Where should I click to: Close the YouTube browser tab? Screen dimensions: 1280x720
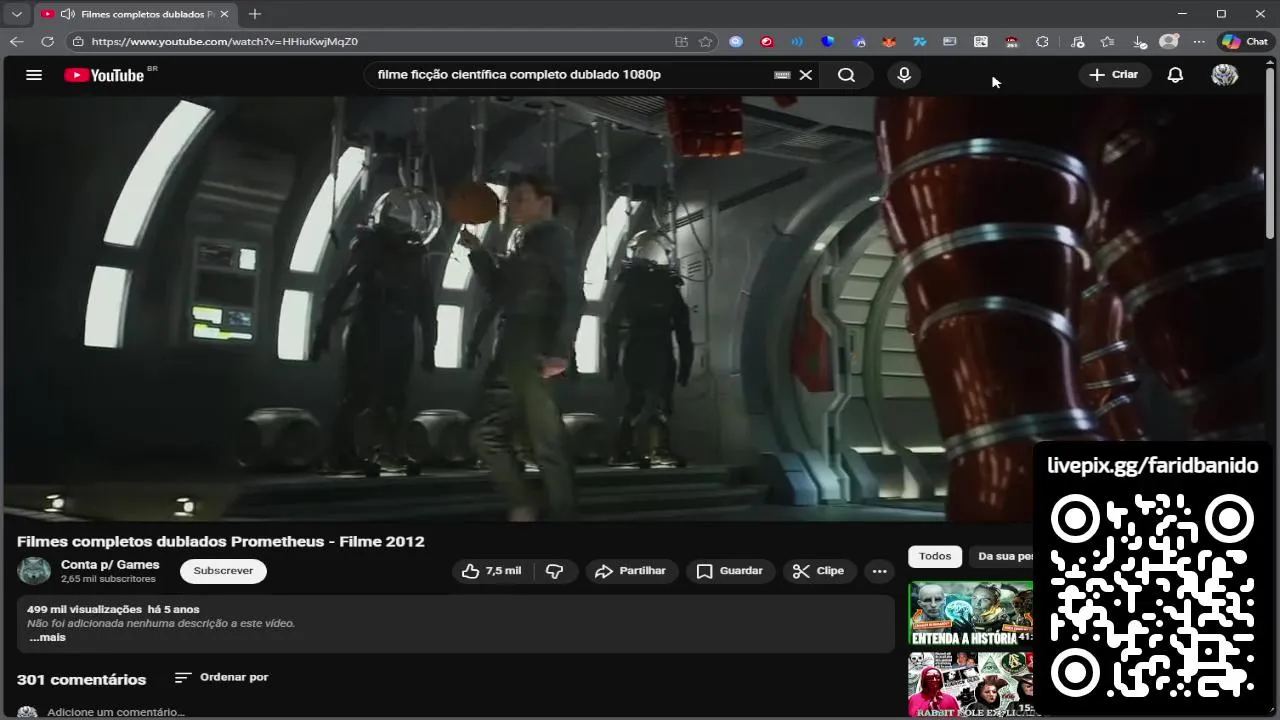click(223, 14)
